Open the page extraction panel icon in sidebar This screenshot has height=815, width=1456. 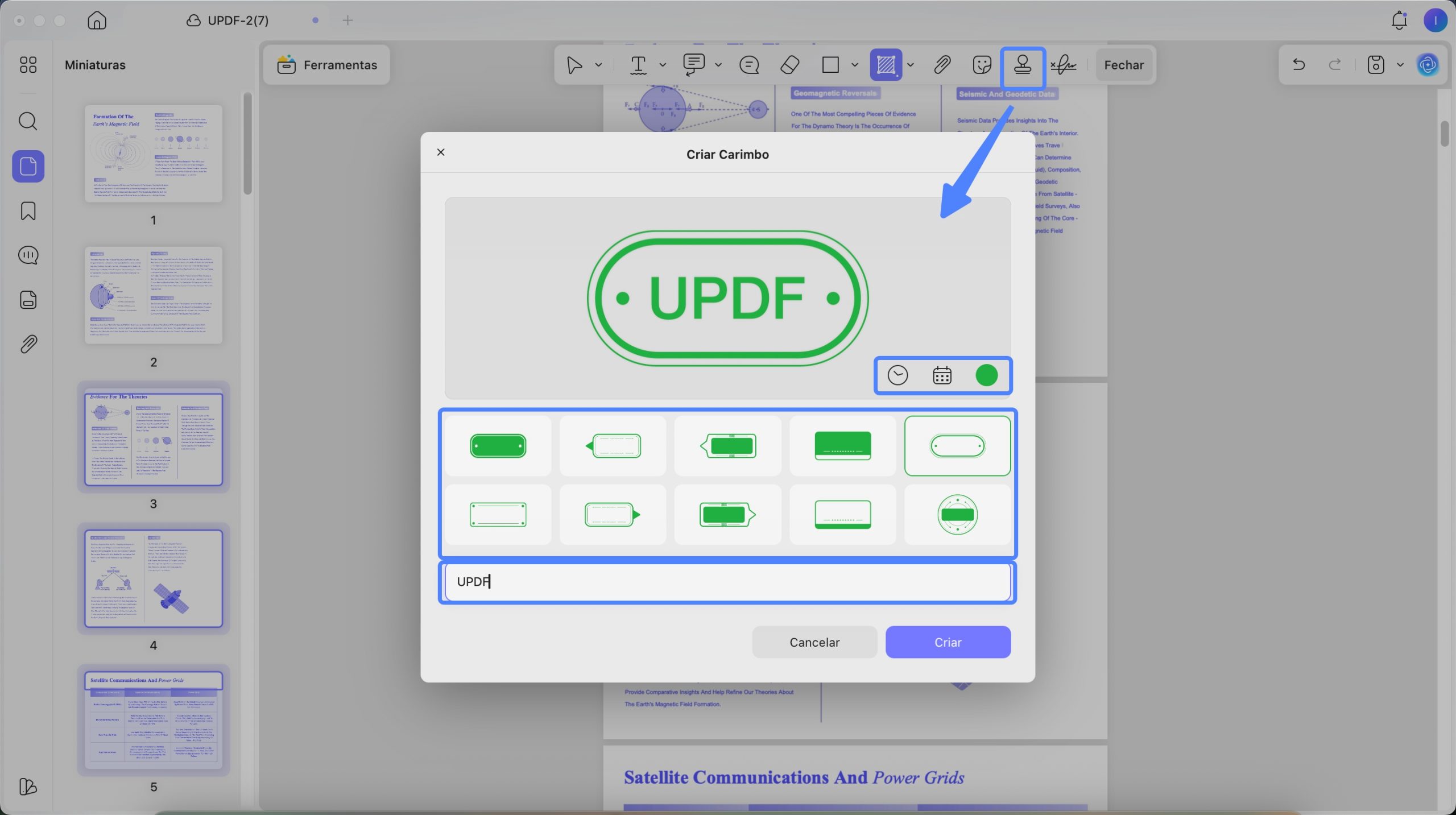coord(28,300)
